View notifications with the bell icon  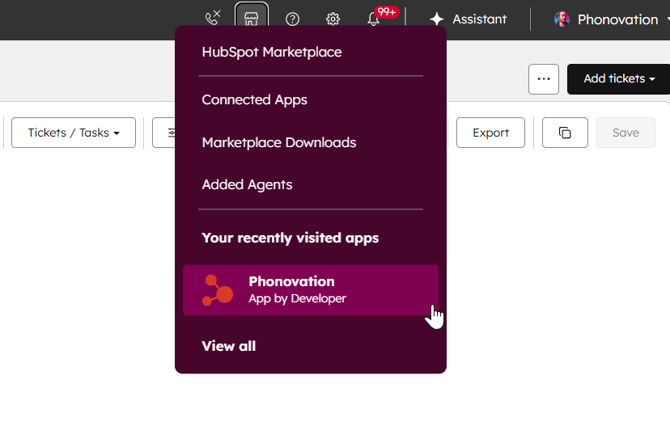(x=374, y=19)
